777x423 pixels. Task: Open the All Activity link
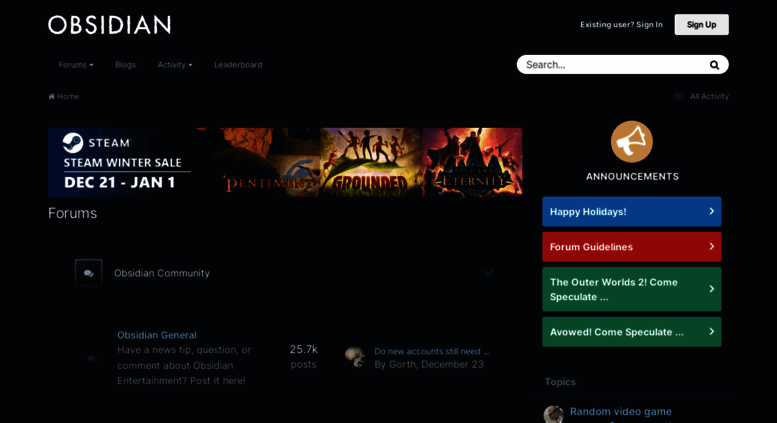click(x=709, y=96)
